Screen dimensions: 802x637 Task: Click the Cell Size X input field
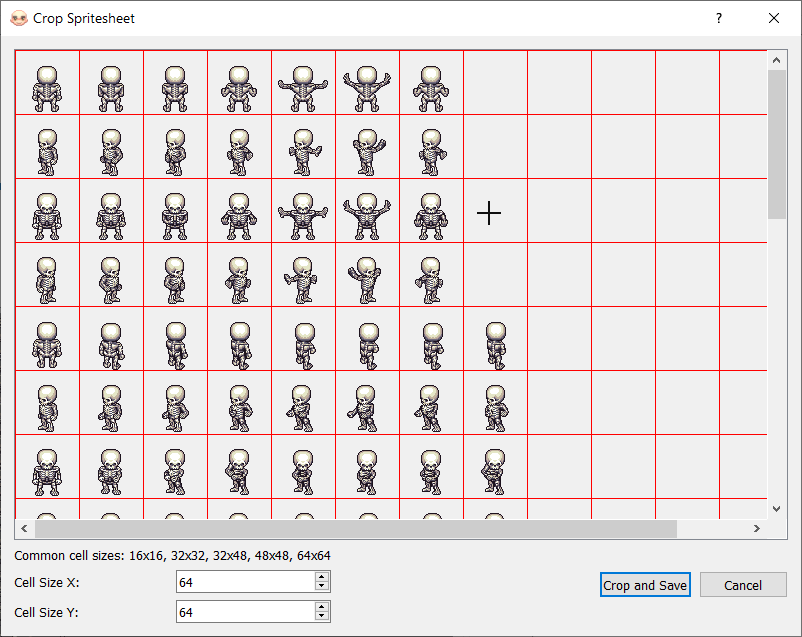click(x=244, y=582)
